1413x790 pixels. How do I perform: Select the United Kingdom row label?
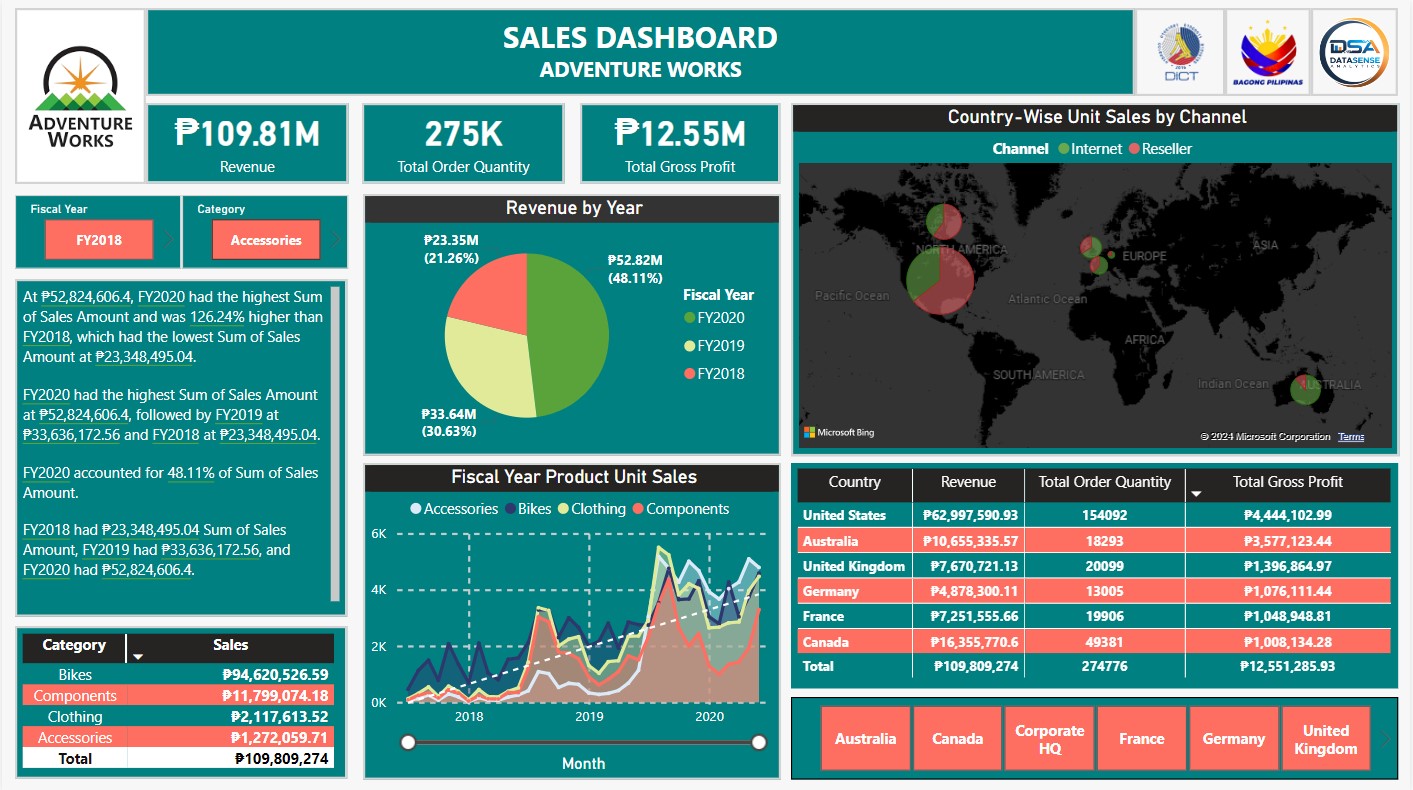(853, 566)
